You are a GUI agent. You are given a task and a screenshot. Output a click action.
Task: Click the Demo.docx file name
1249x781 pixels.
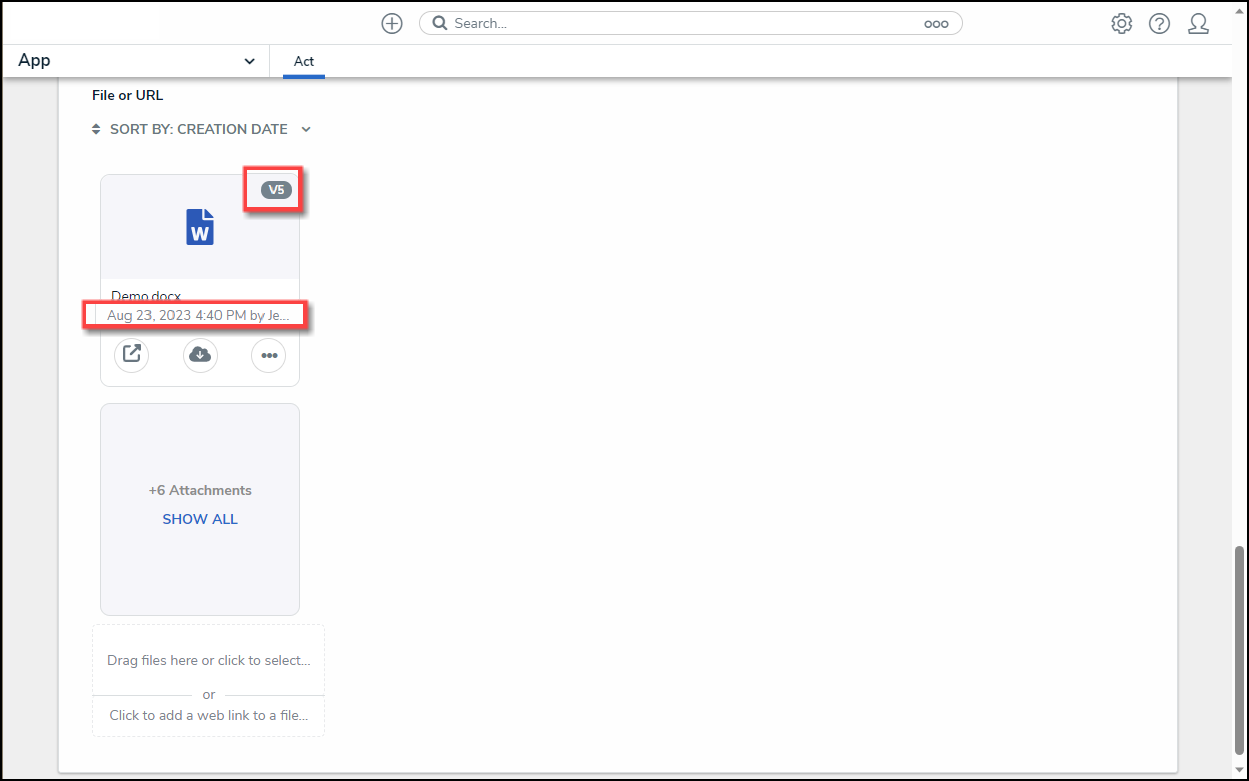146,296
